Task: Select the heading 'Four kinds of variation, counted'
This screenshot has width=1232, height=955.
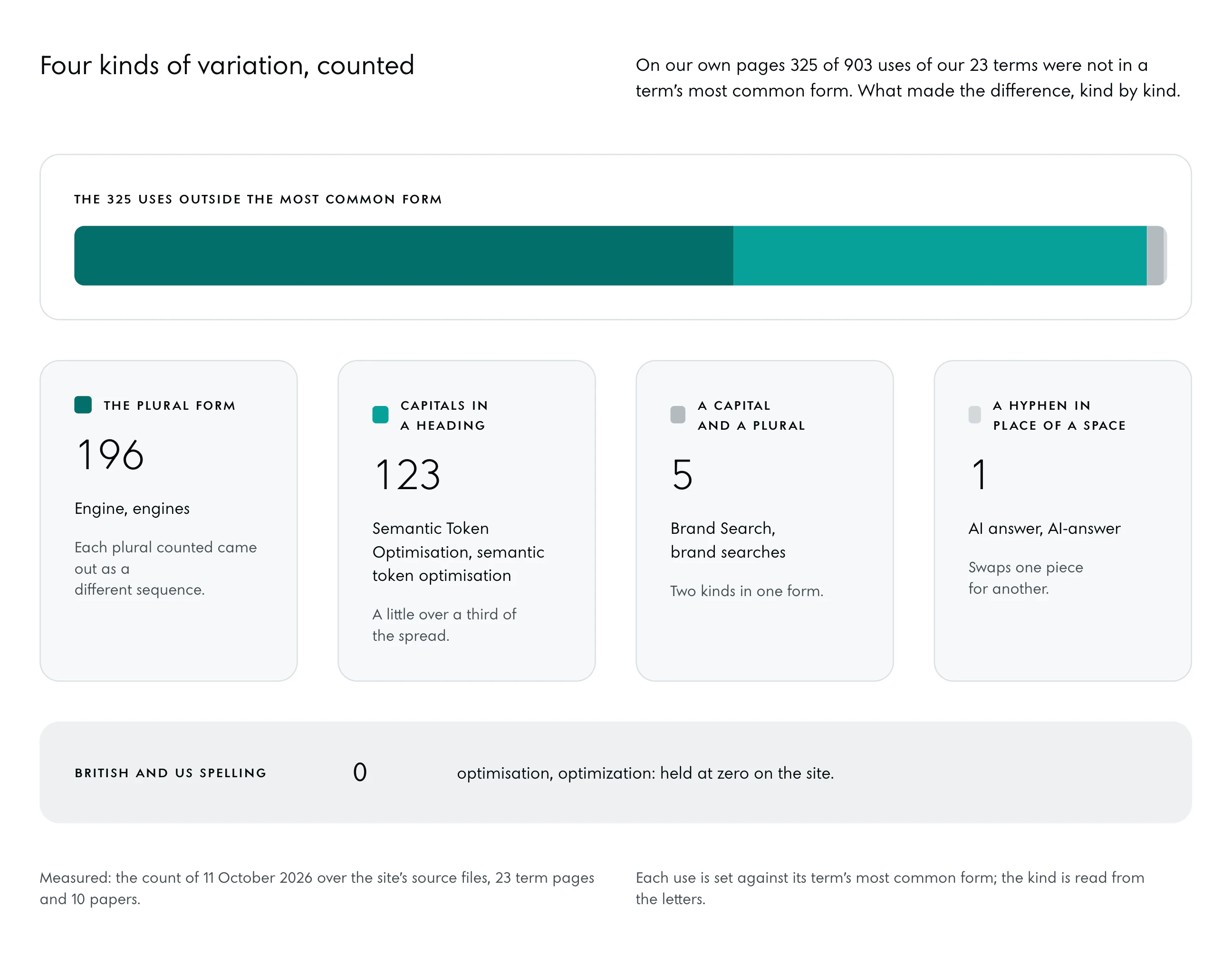Action: tap(227, 66)
